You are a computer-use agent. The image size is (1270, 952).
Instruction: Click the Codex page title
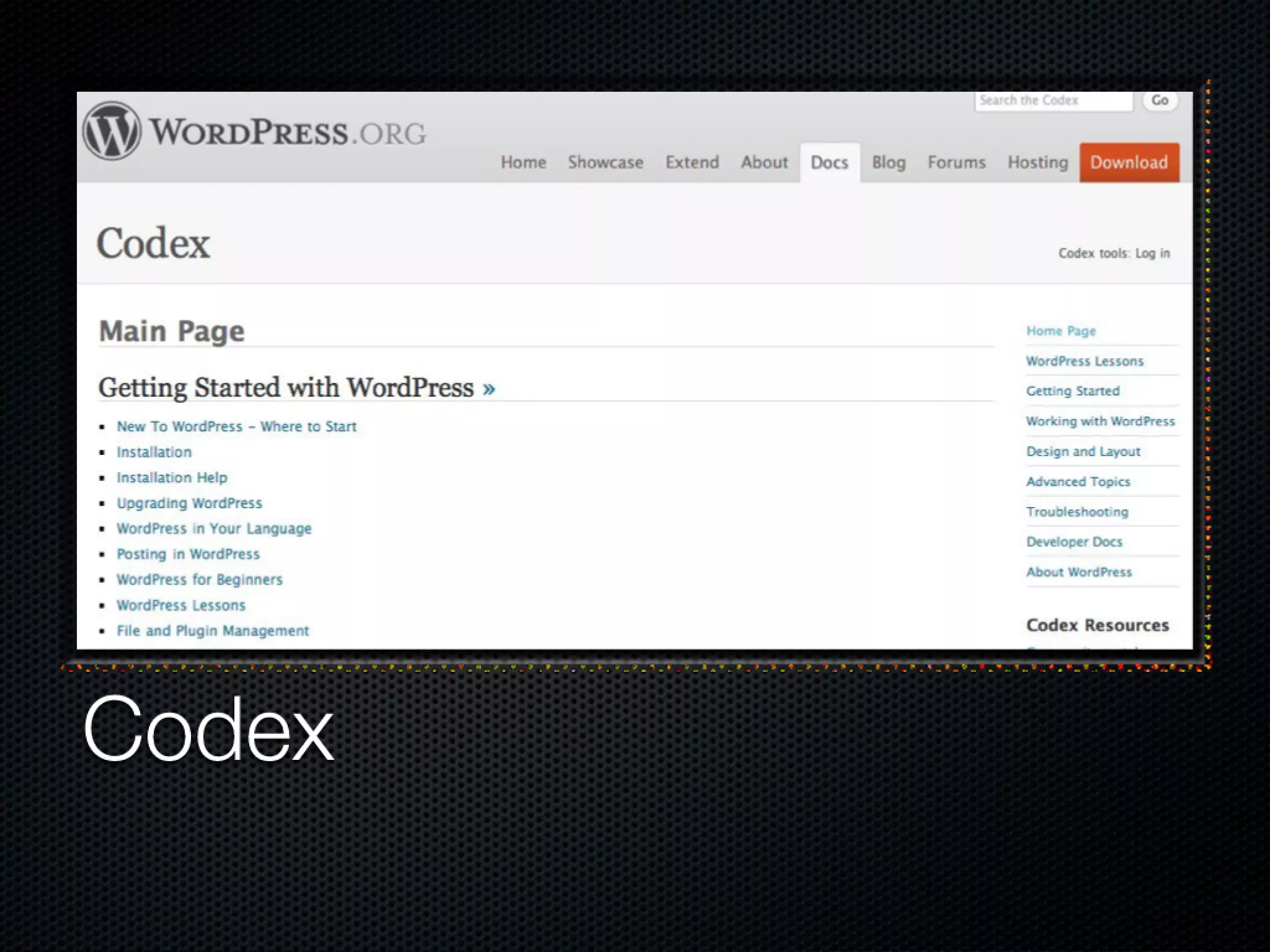tap(153, 243)
